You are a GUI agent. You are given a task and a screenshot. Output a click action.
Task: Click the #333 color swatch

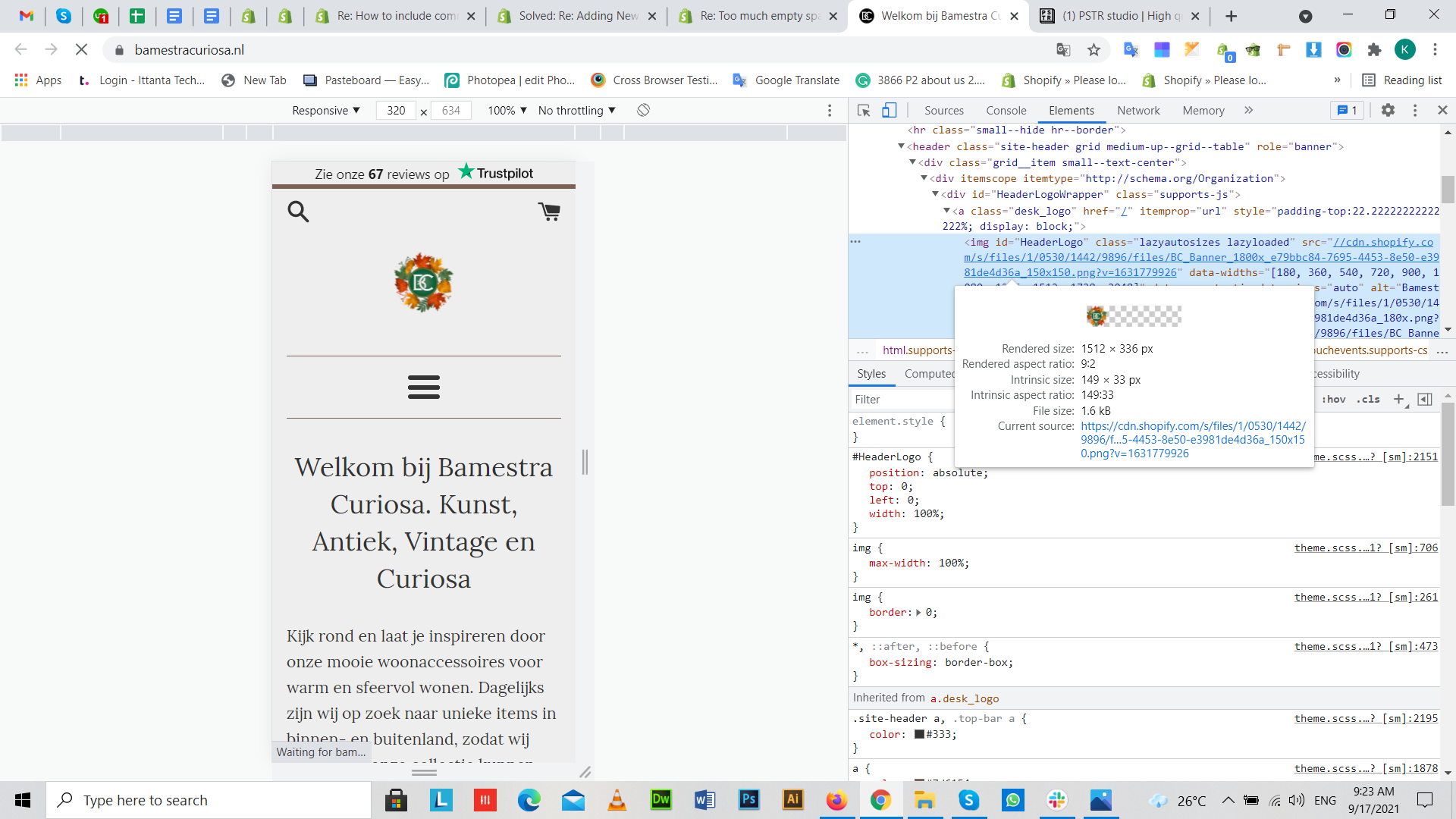pyautogui.click(x=919, y=734)
